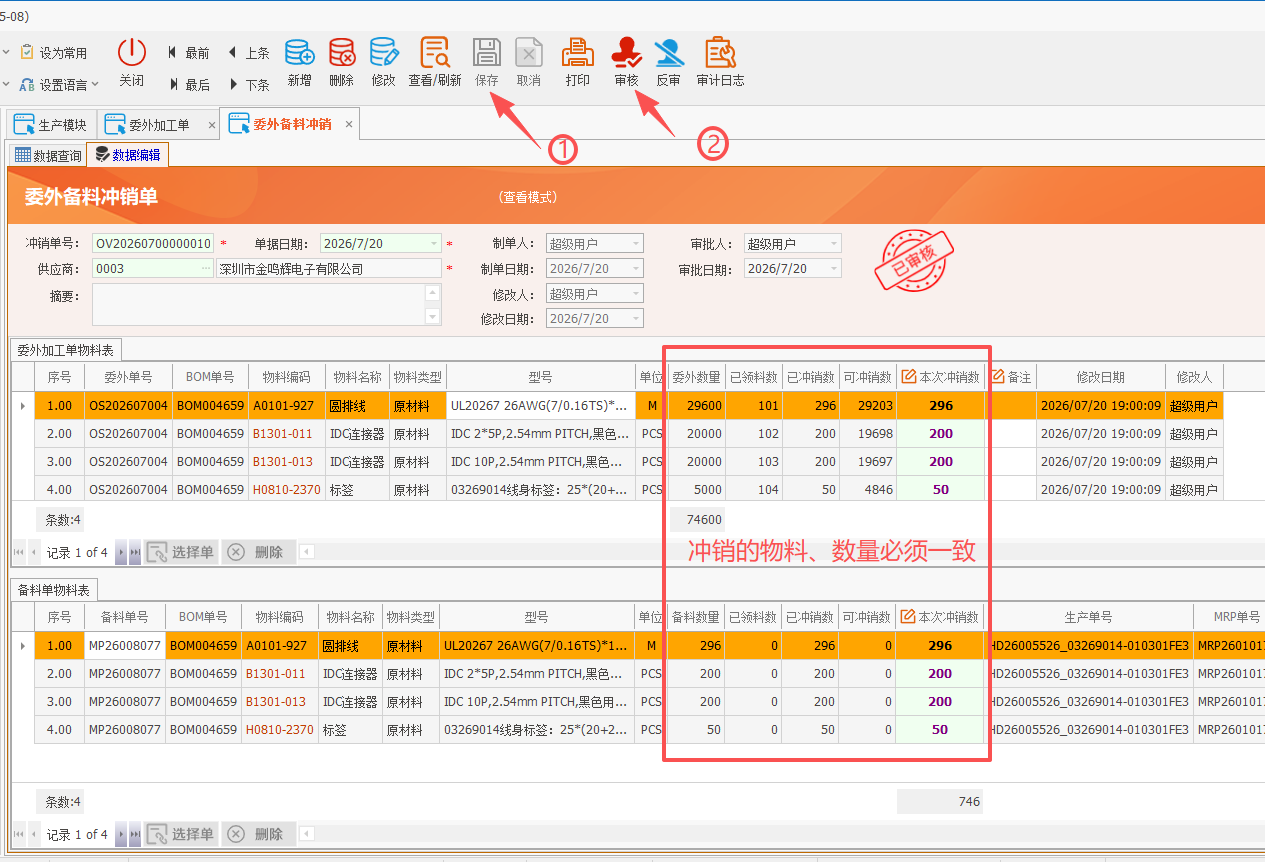Go to next record 下条
The image size is (1265, 862).
tap(249, 85)
